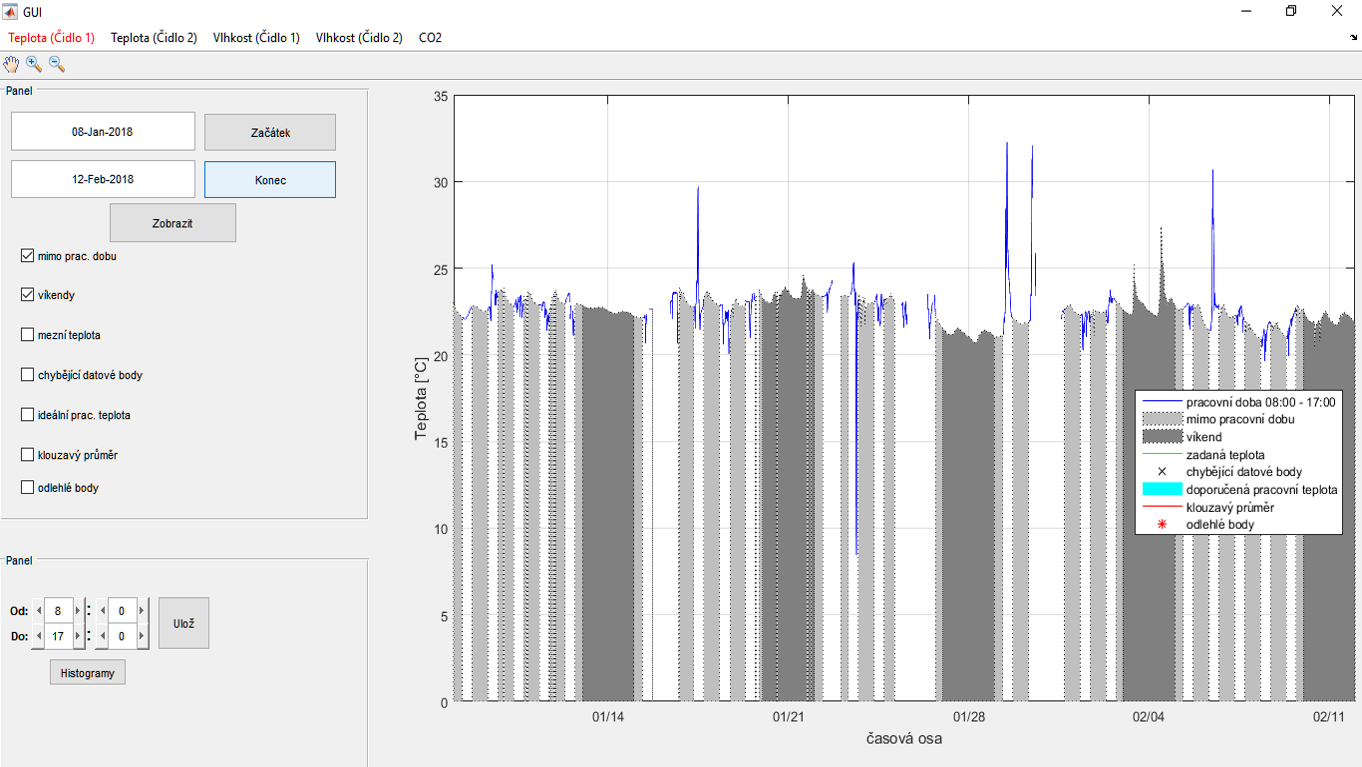
Task: Click the small toolbar undock arrow at top right
Action: click(x=1354, y=38)
